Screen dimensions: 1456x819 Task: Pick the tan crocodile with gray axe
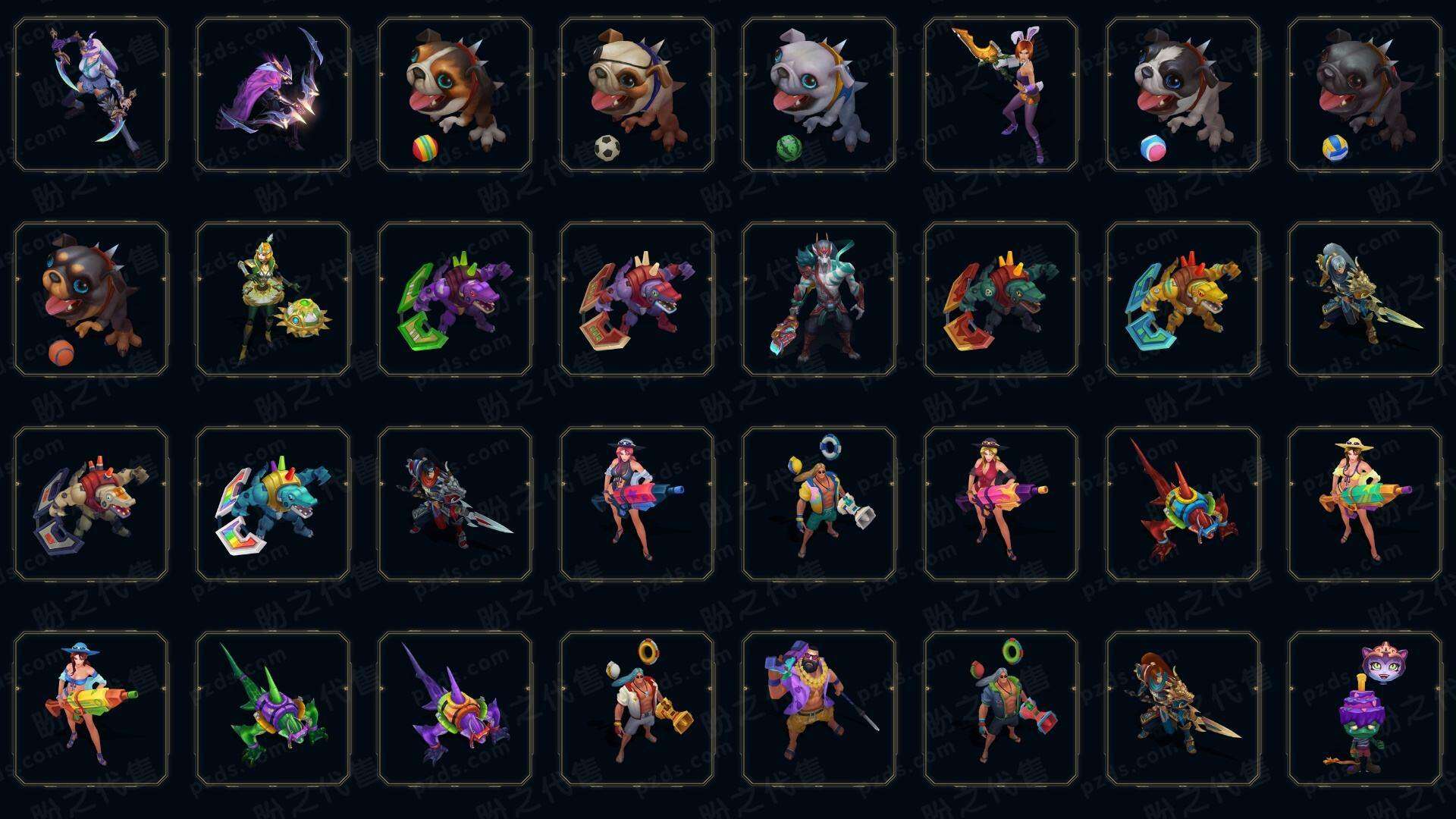point(91,504)
